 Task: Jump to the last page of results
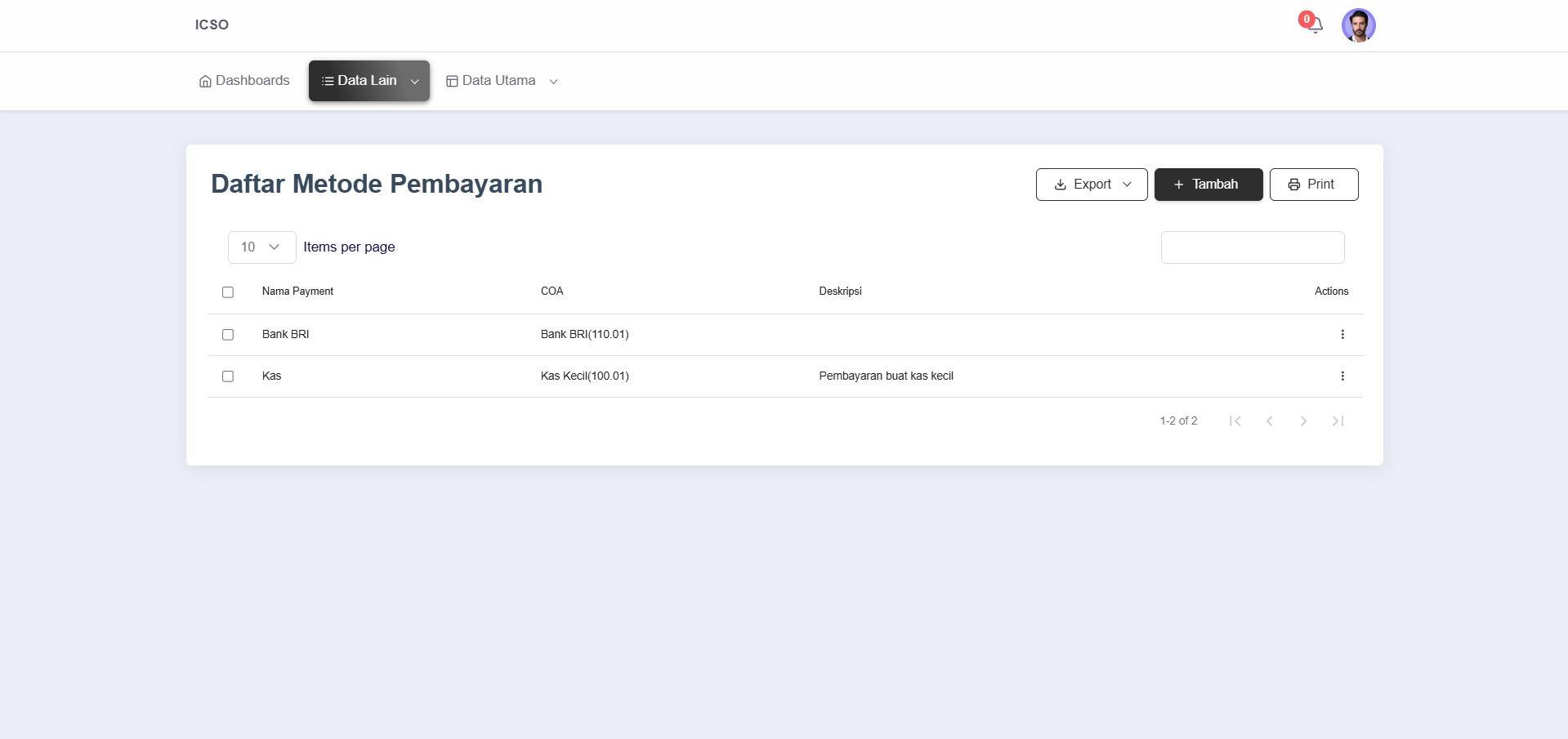click(x=1338, y=421)
